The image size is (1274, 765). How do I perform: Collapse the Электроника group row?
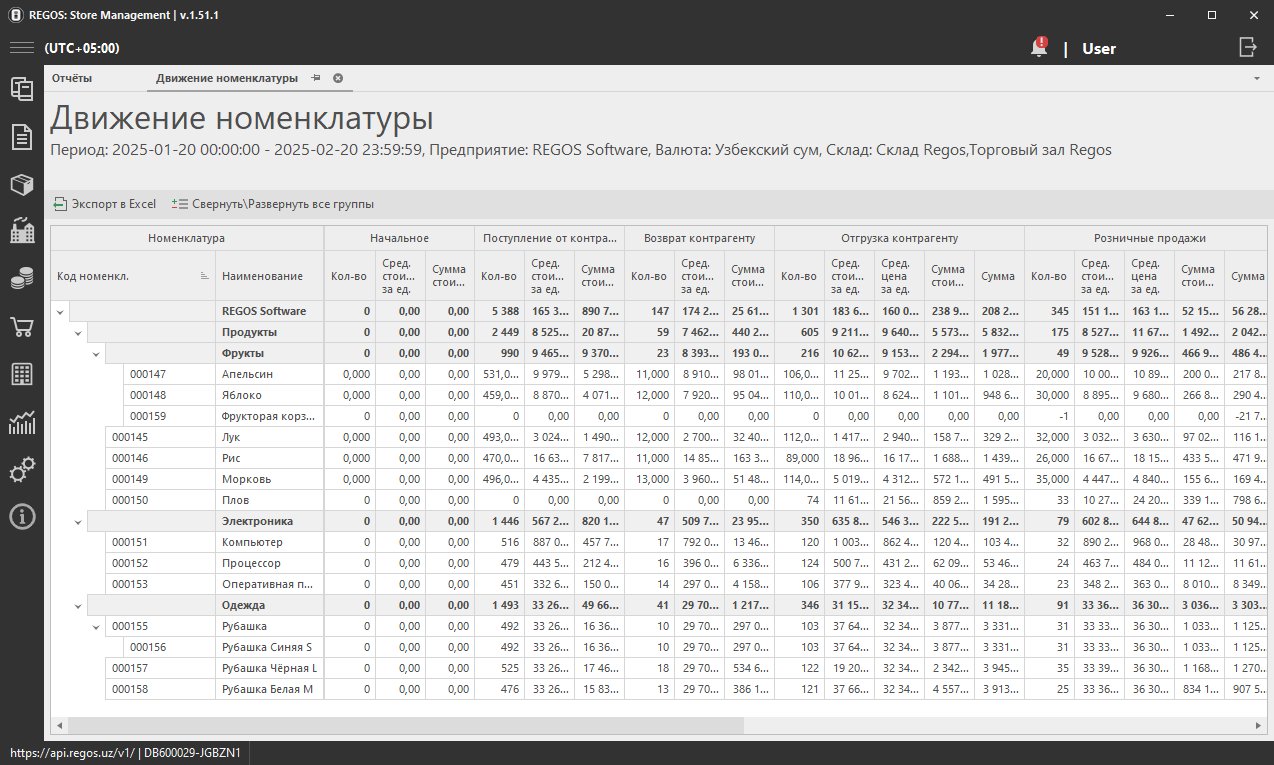pyautogui.click(x=78, y=521)
